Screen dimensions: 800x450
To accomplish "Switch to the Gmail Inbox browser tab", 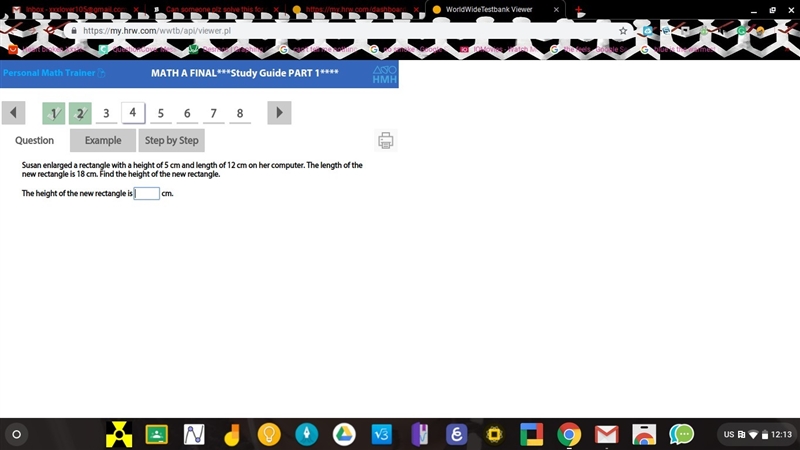I will pyautogui.click(x=76, y=10).
